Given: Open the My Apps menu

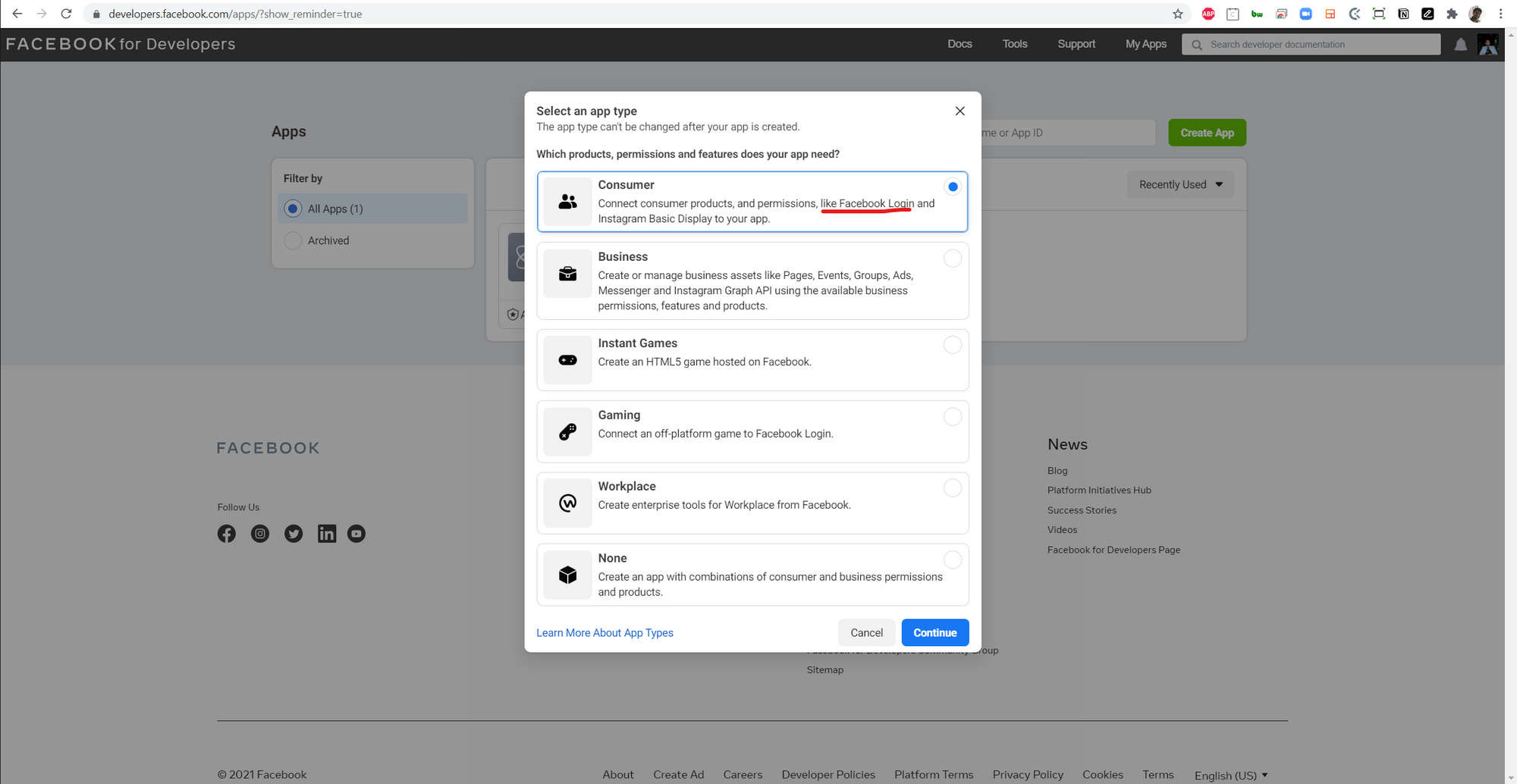Looking at the screenshot, I should (1145, 44).
